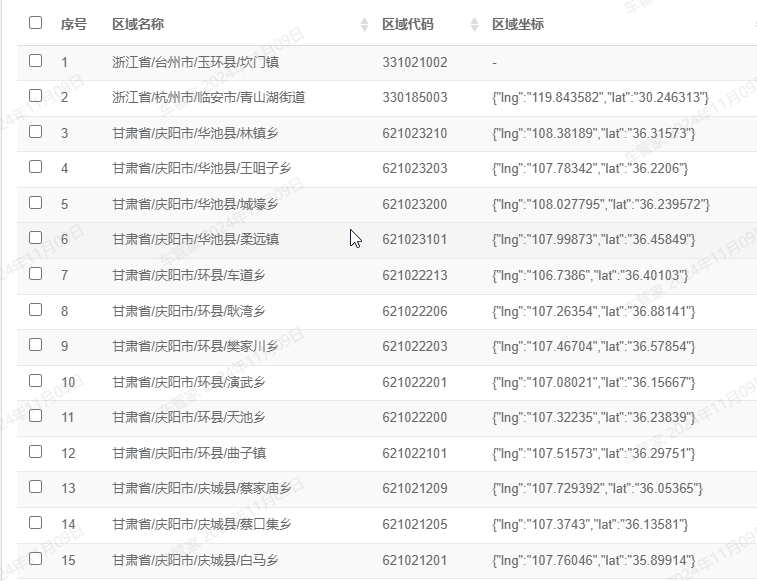
Task: Click the 区域代码 column header text
Action: 408,24
